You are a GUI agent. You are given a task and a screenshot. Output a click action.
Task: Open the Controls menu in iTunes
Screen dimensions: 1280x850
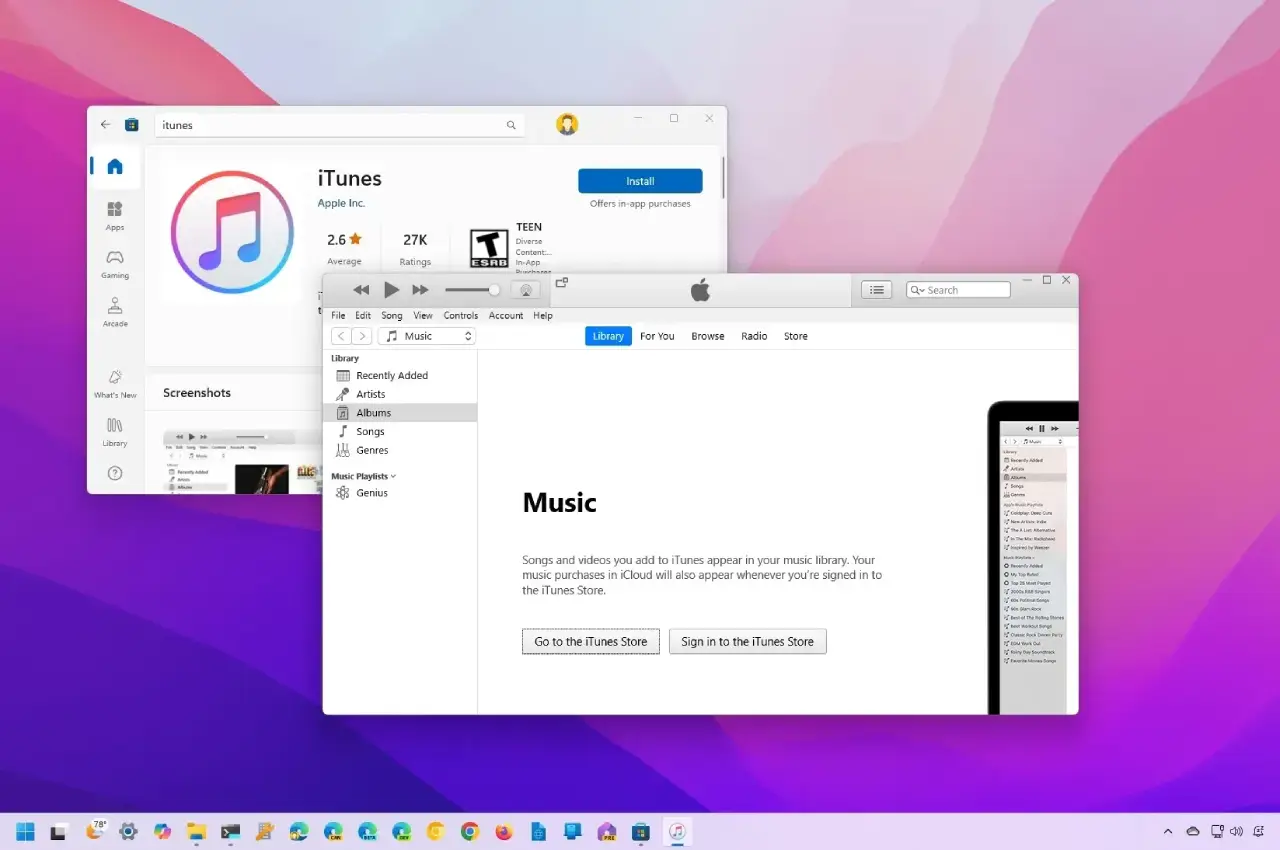pyautogui.click(x=461, y=315)
